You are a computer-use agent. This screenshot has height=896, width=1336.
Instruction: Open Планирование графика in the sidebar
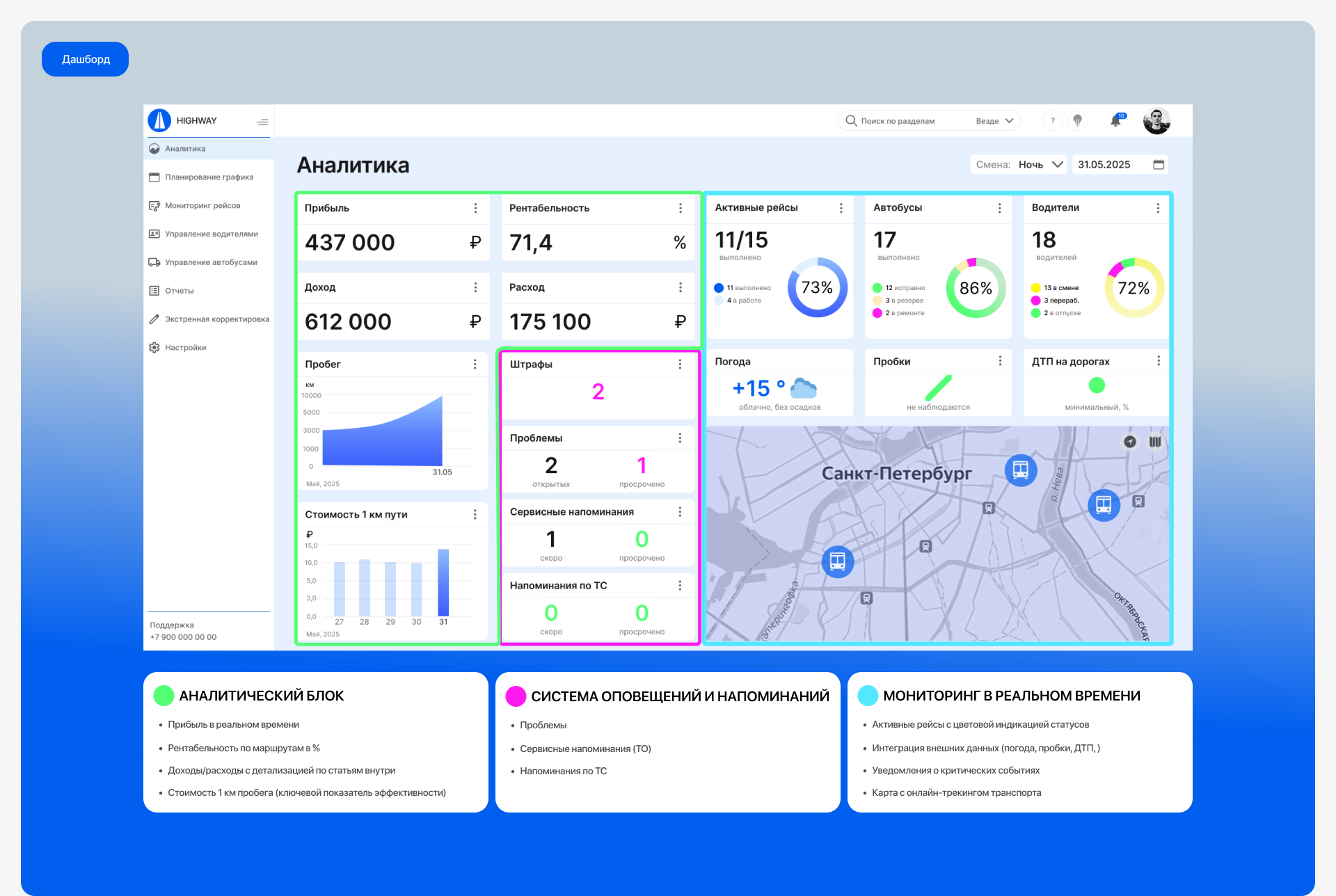click(x=209, y=177)
